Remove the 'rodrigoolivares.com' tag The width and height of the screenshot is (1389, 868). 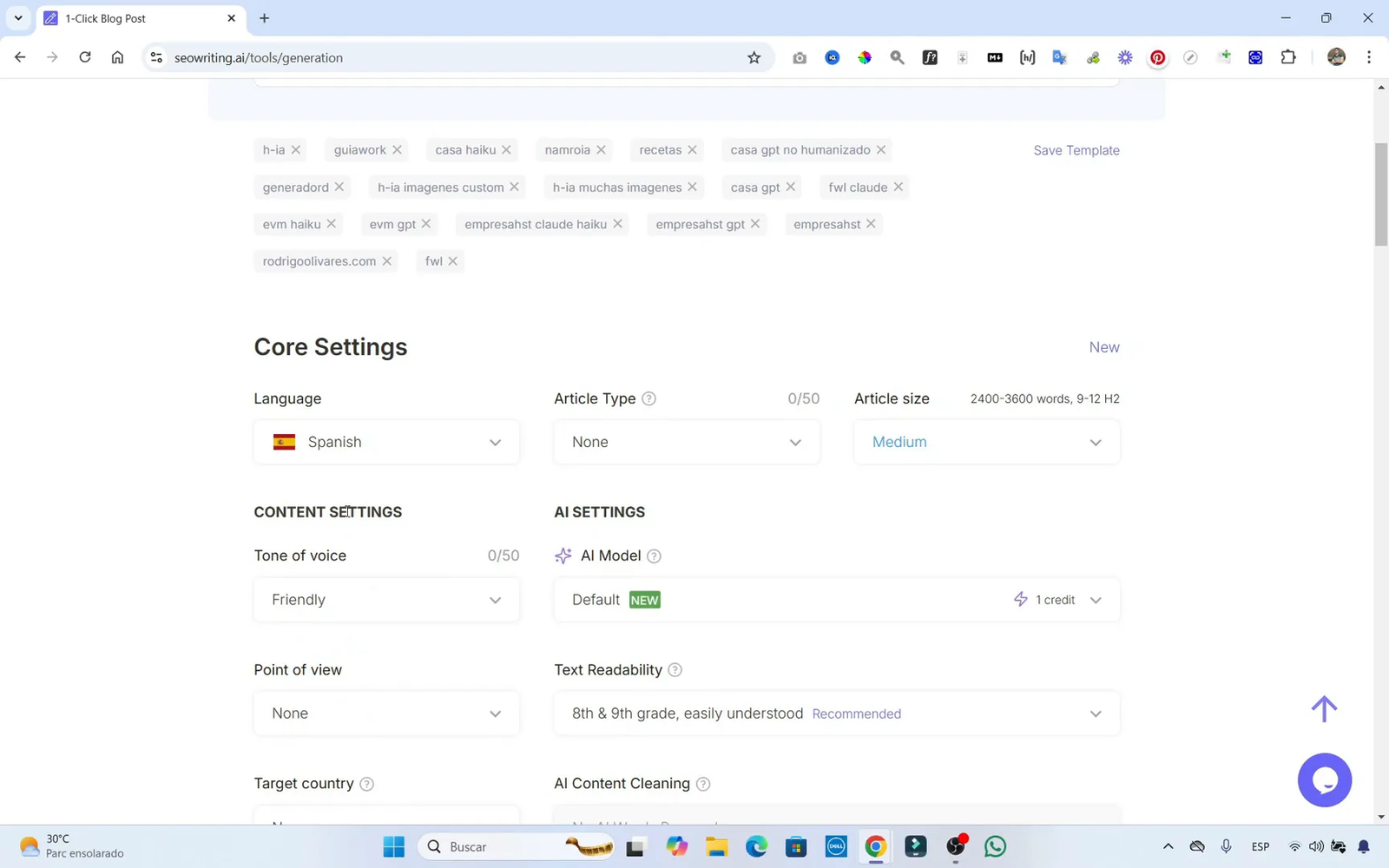tap(387, 260)
